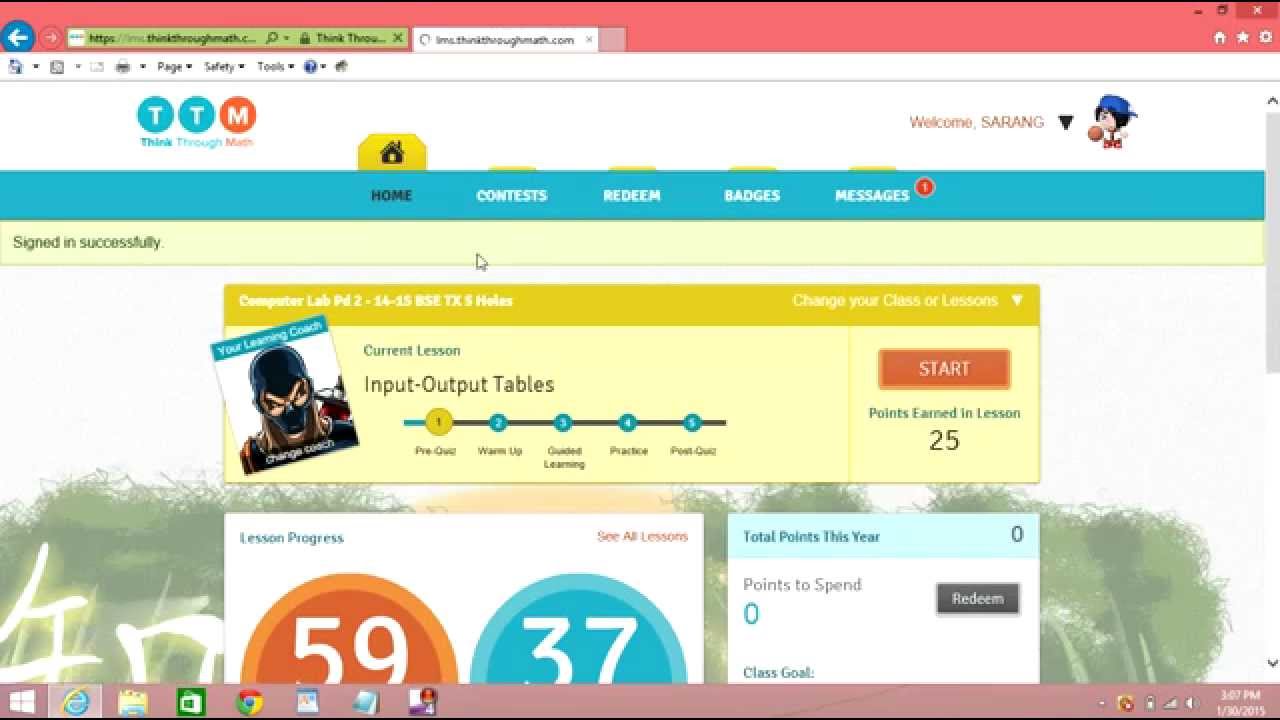Viewport: 1280px width, 720px height.
Task: Click the page scrollbar up arrow
Action: tap(1272, 100)
